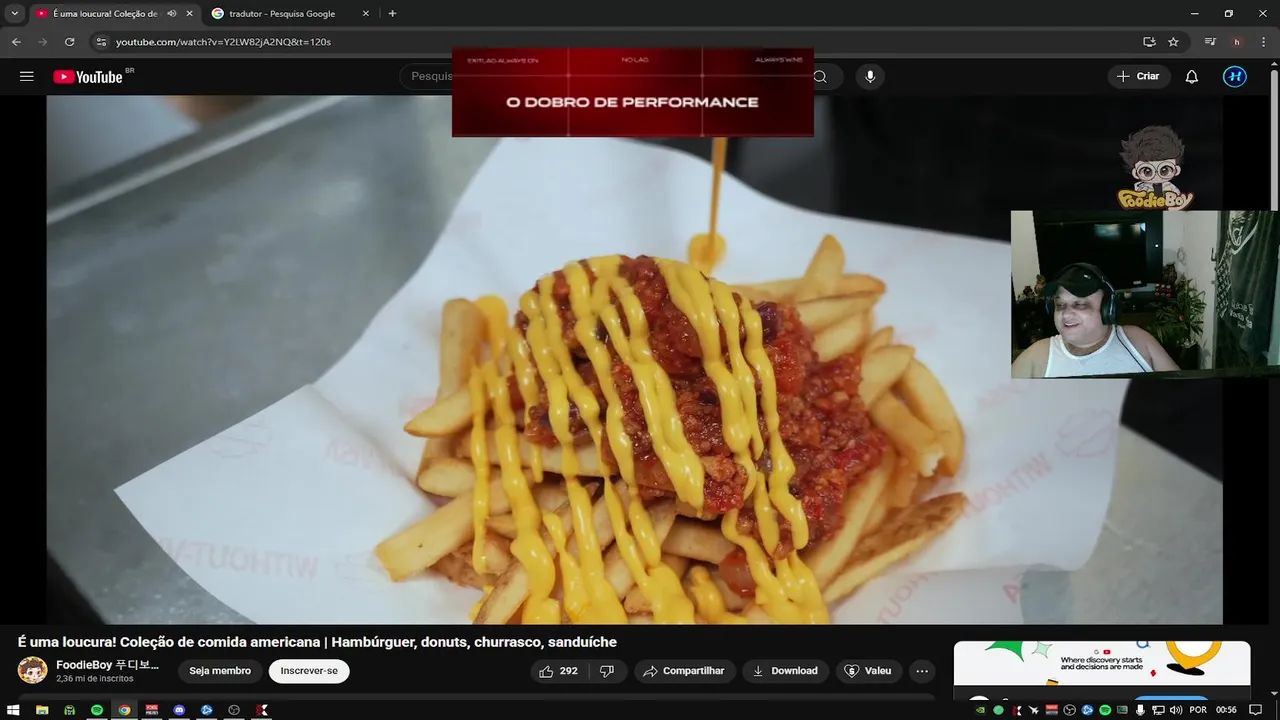The width and height of the screenshot is (1280, 720).
Task: Open microphone tray icon
Action: (x=1141, y=710)
